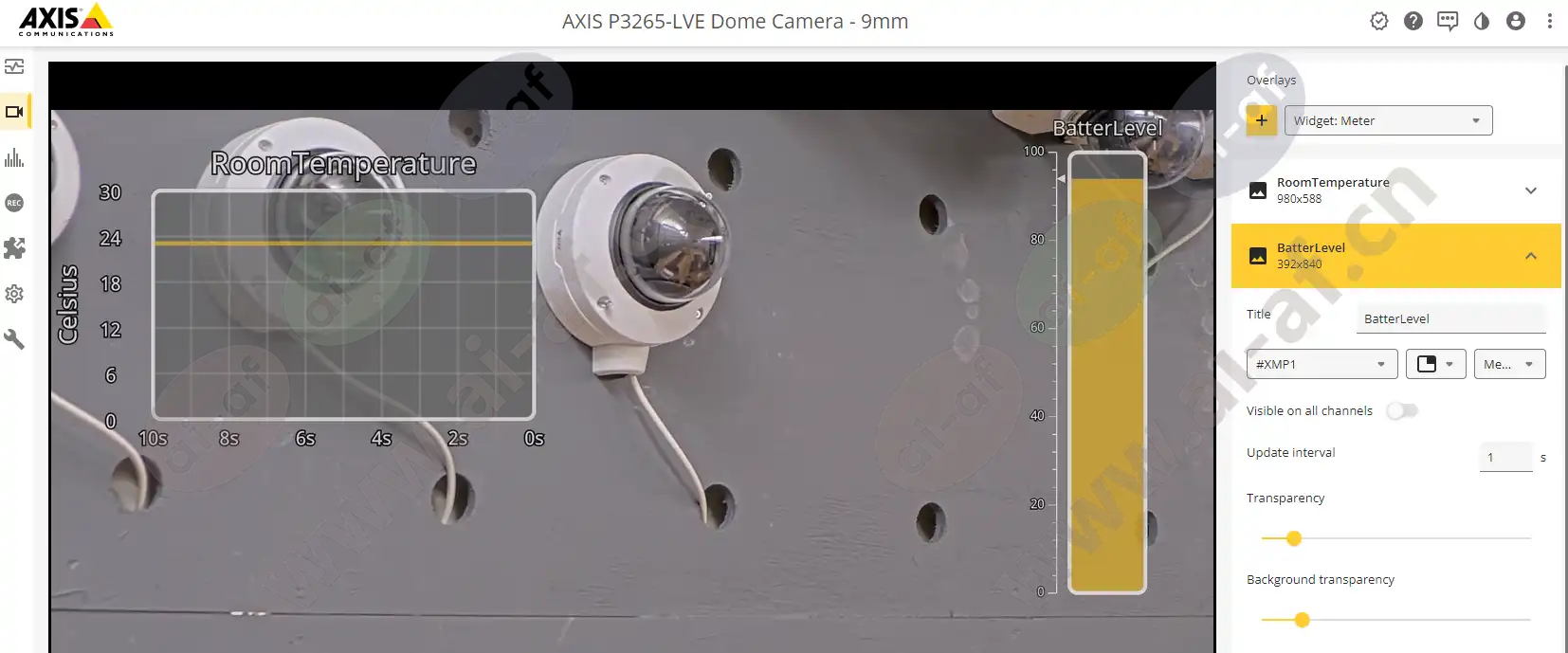
Task: Click the BatterLevel title on the video
Action: (x=1107, y=128)
